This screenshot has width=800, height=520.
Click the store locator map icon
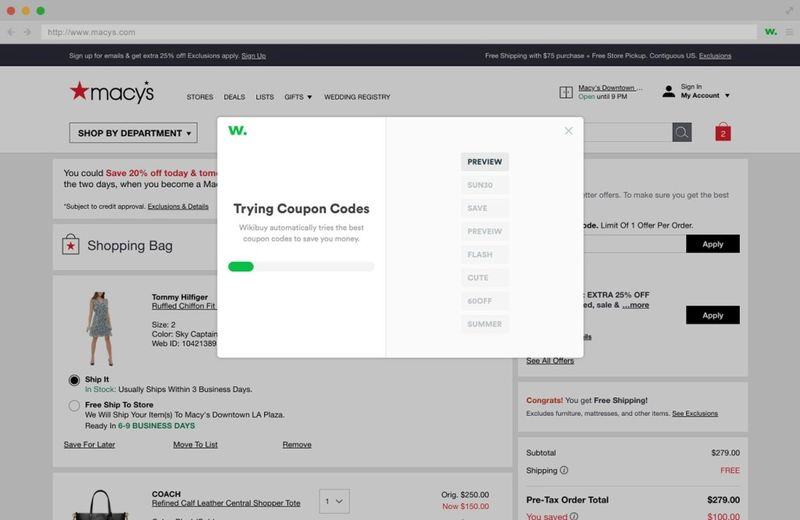pos(566,92)
